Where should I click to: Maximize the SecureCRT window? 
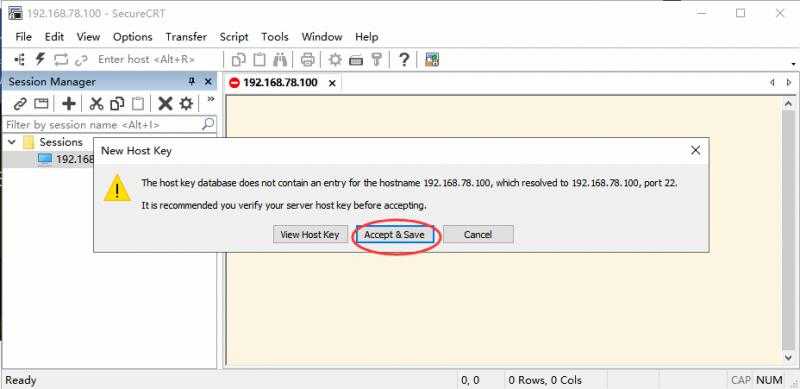[740, 13]
